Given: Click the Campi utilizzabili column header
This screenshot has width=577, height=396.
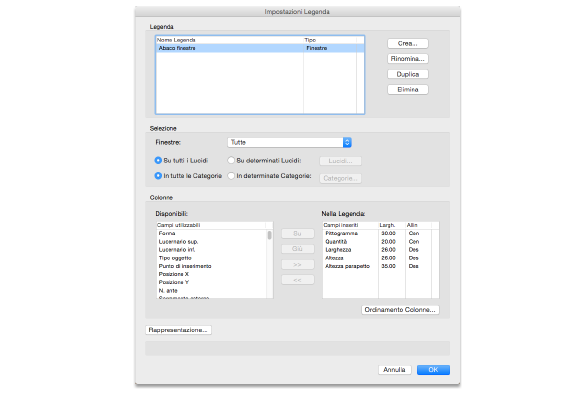Looking at the screenshot, I should point(211,225).
